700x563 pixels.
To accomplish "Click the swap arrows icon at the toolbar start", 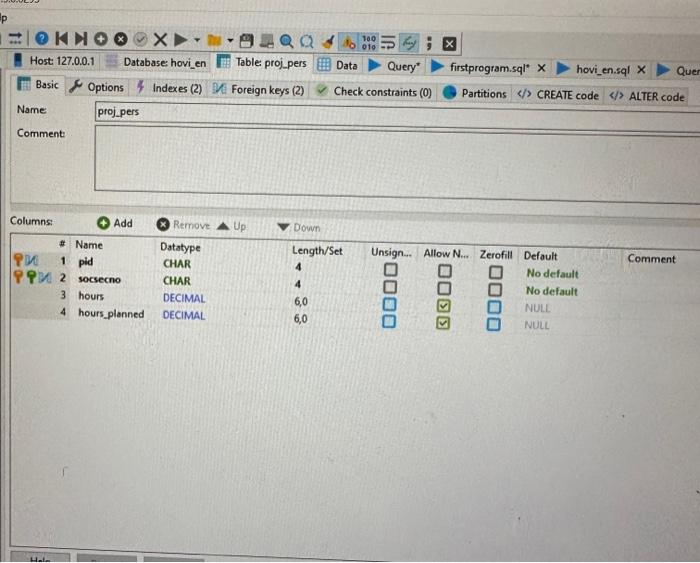I will click(16, 38).
